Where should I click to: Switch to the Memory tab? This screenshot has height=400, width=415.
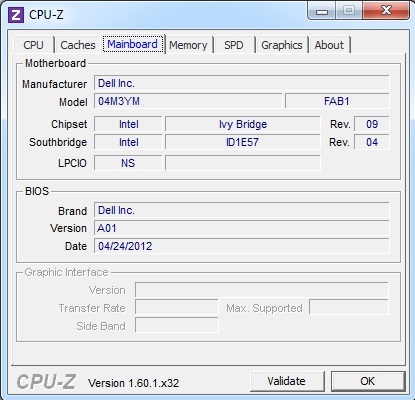(188, 45)
